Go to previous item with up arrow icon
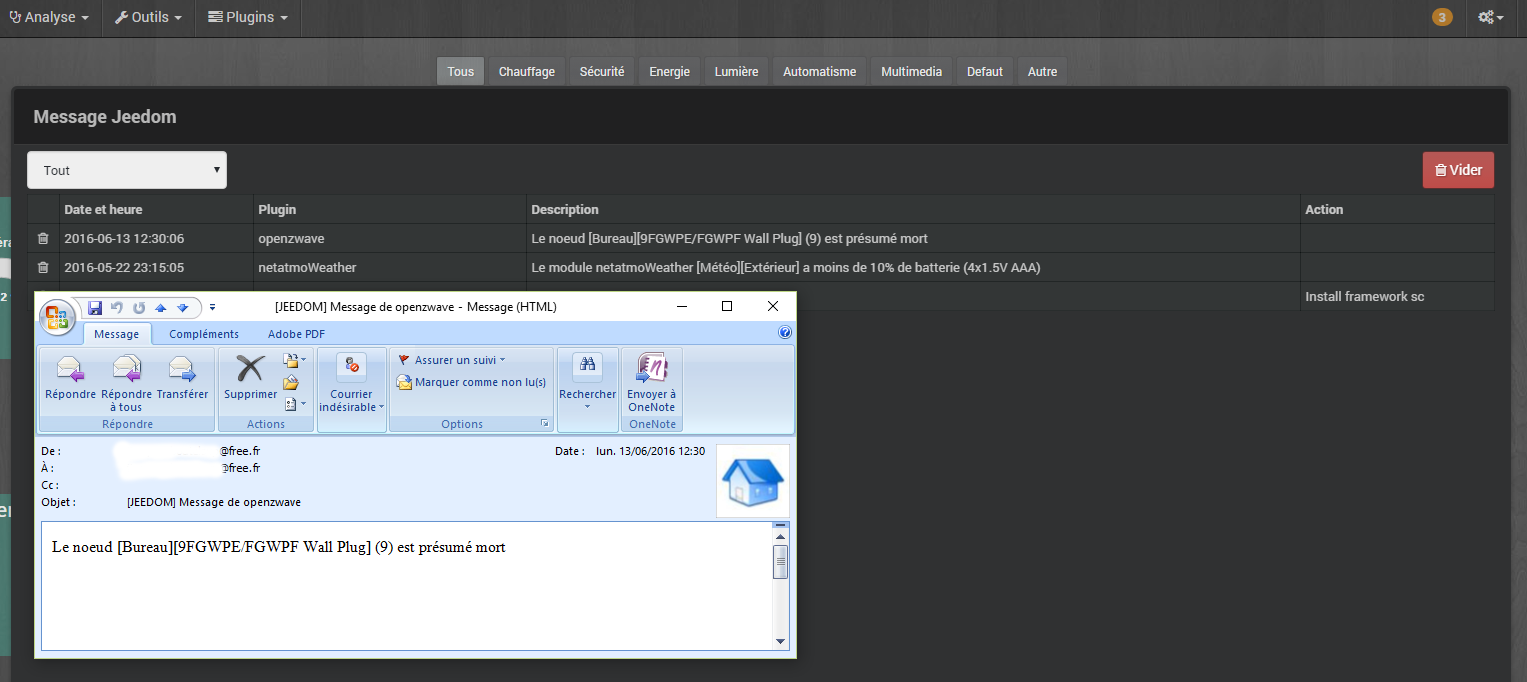1527x682 pixels. pos(161,307)
